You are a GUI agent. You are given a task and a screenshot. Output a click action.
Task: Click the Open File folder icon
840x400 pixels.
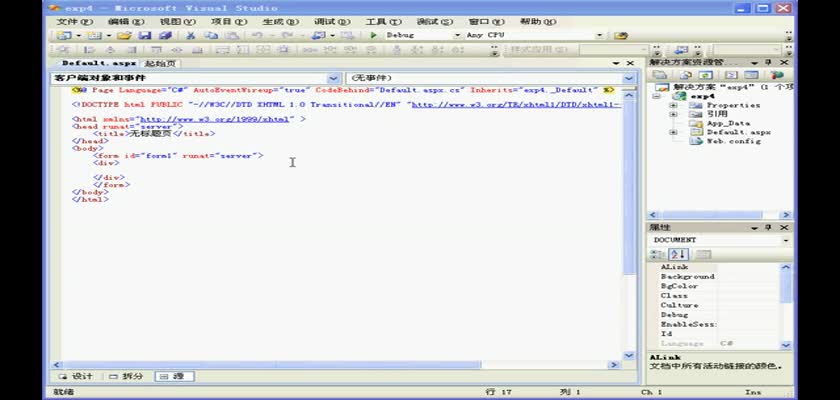(x=123, y=35)
